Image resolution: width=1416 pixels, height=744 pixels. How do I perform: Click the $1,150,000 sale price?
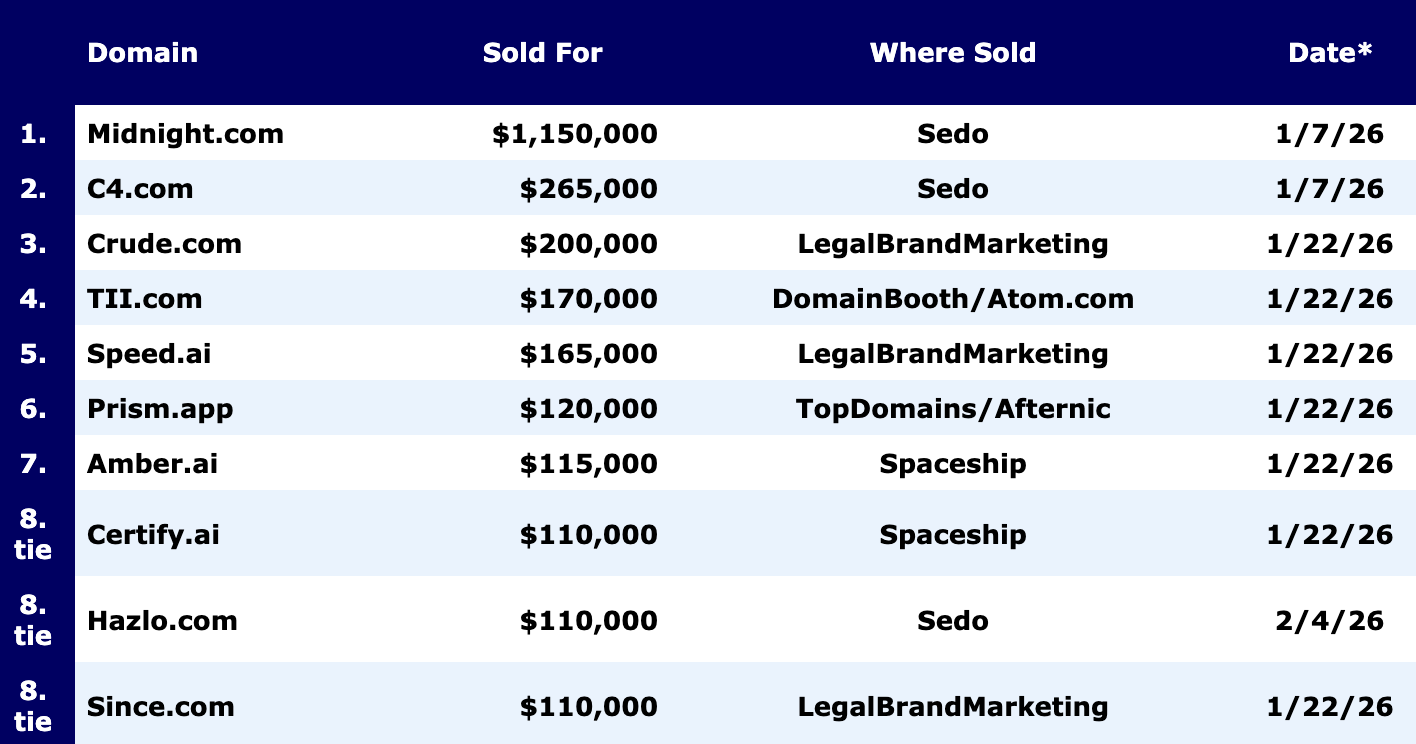(574, 134)
